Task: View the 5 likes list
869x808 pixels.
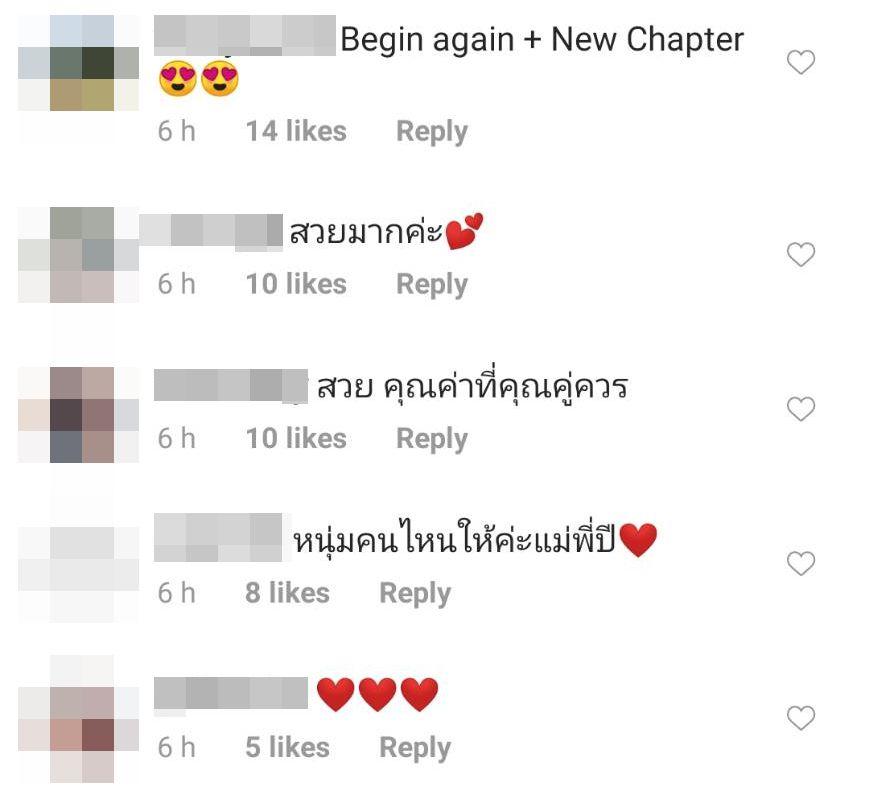Action: 287,748
